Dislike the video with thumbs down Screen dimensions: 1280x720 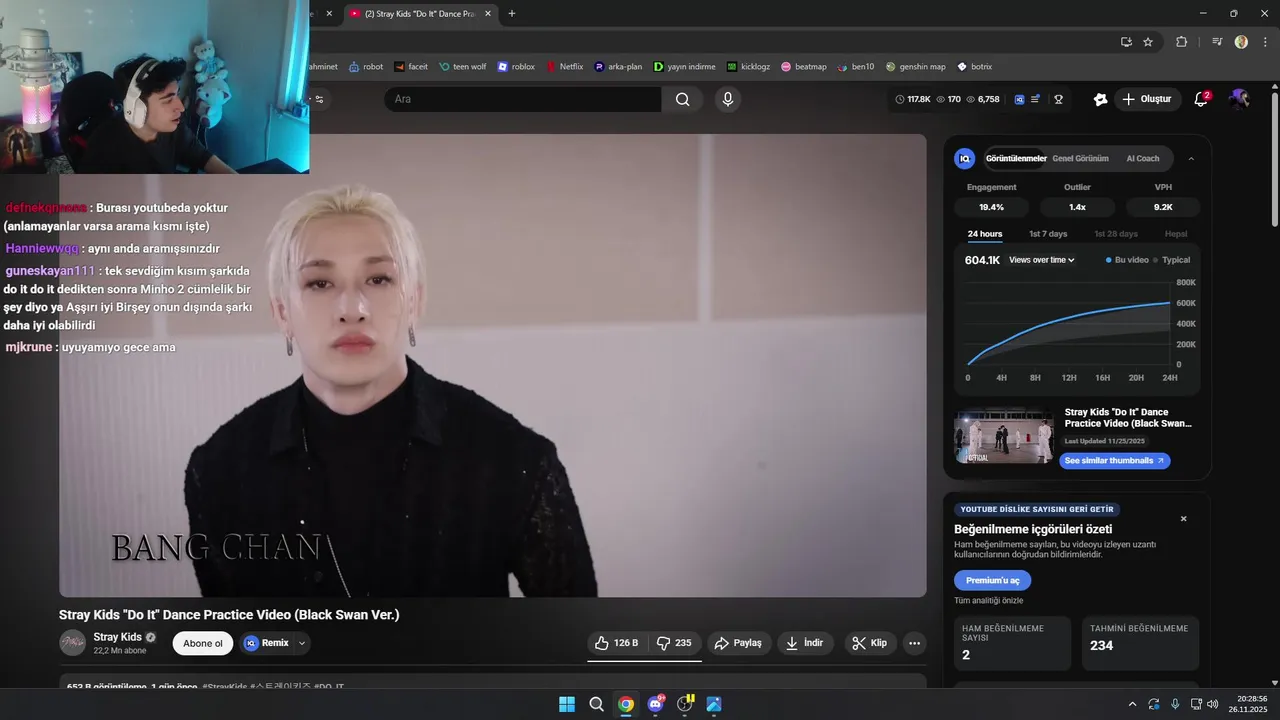[675, 643]
